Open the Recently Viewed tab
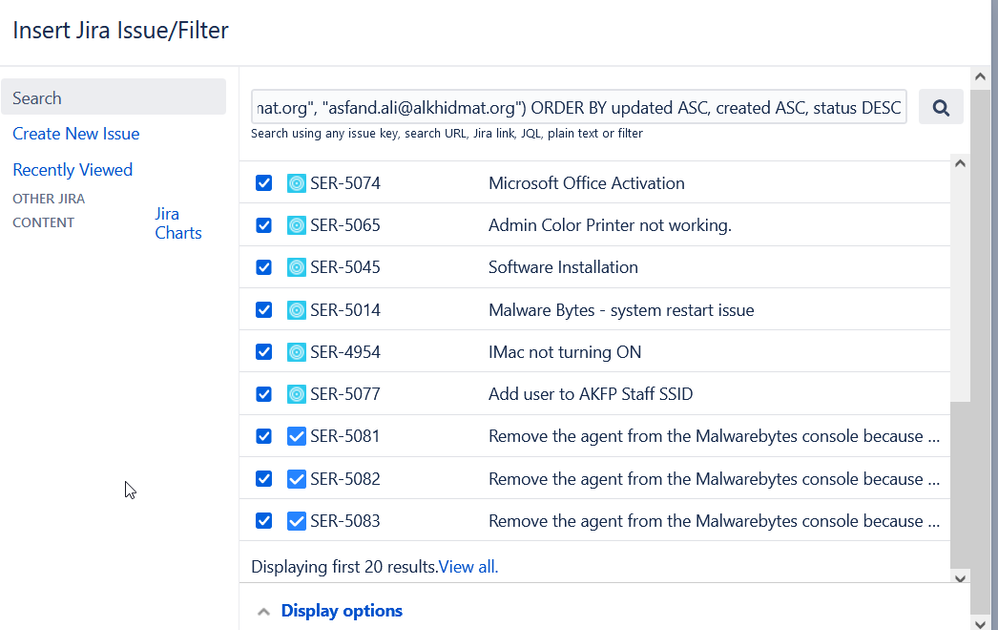Image resolution: width=998 pixels, height=630 pixels. point(73,170)
